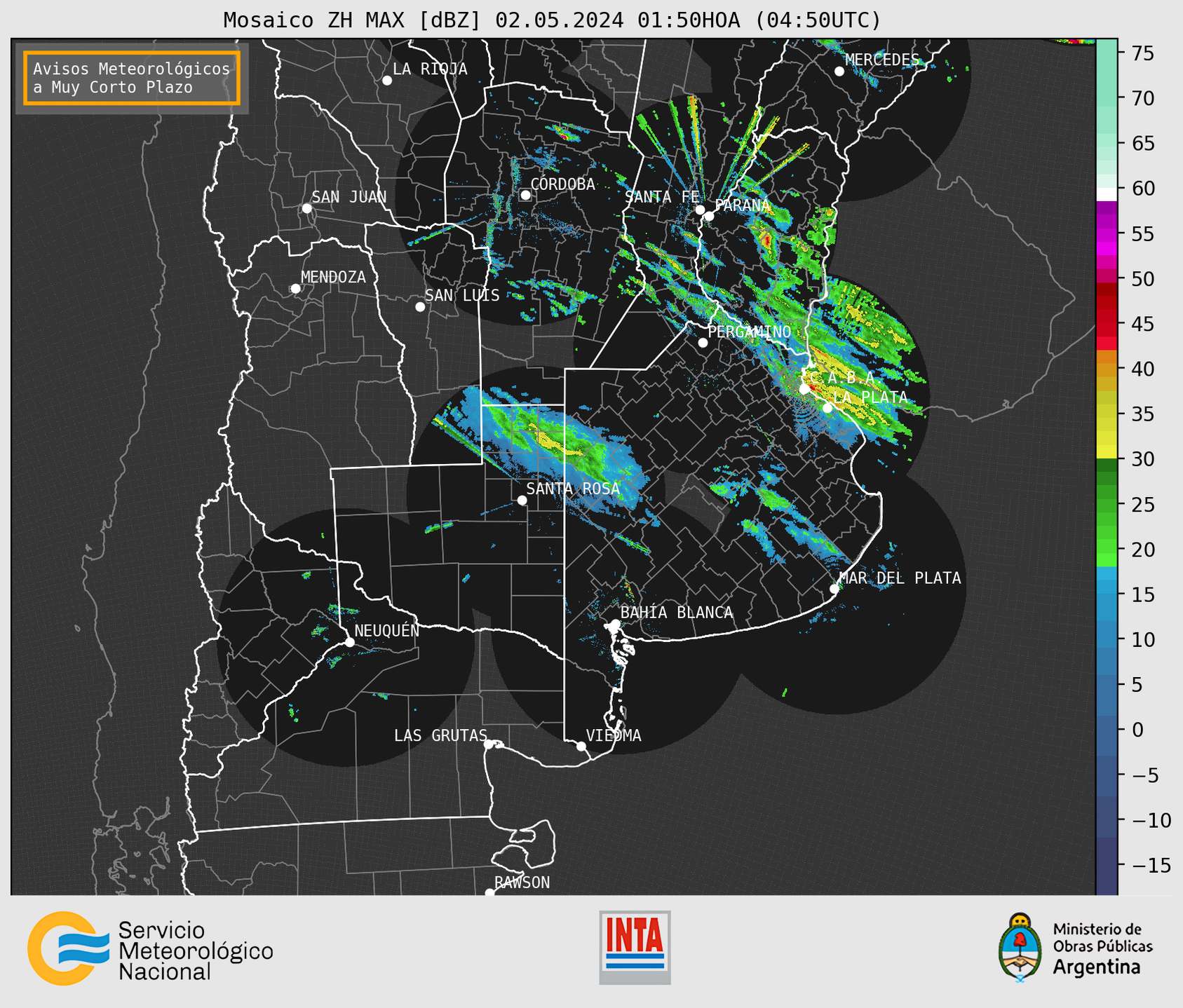Image resolution: width=1183 pixels, height=1008 pixels.
Task: Click the 75 dBZ mint band on colorbar
Action: click(1106, 53)
